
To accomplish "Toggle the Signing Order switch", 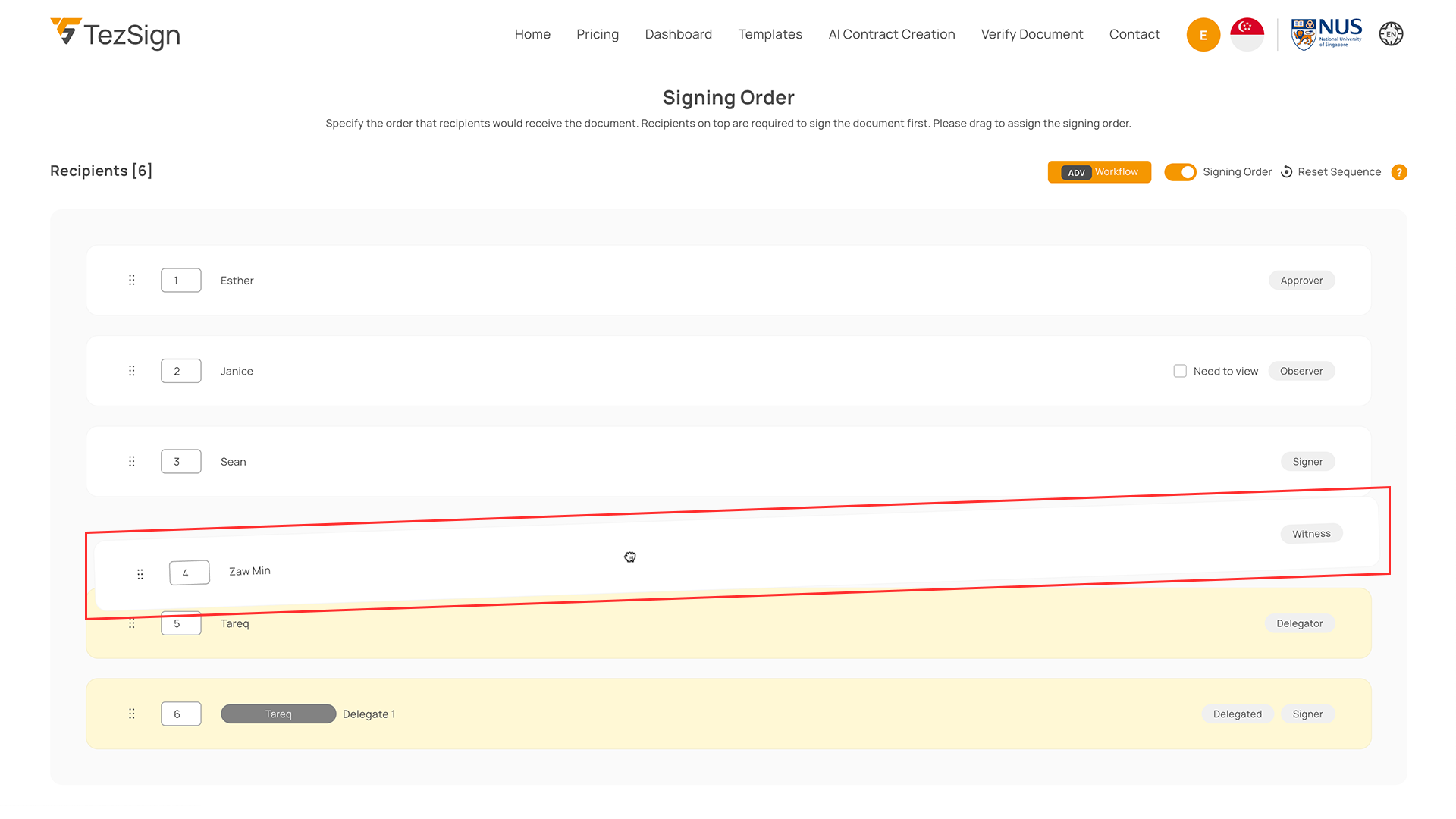I will [1180, 172].
